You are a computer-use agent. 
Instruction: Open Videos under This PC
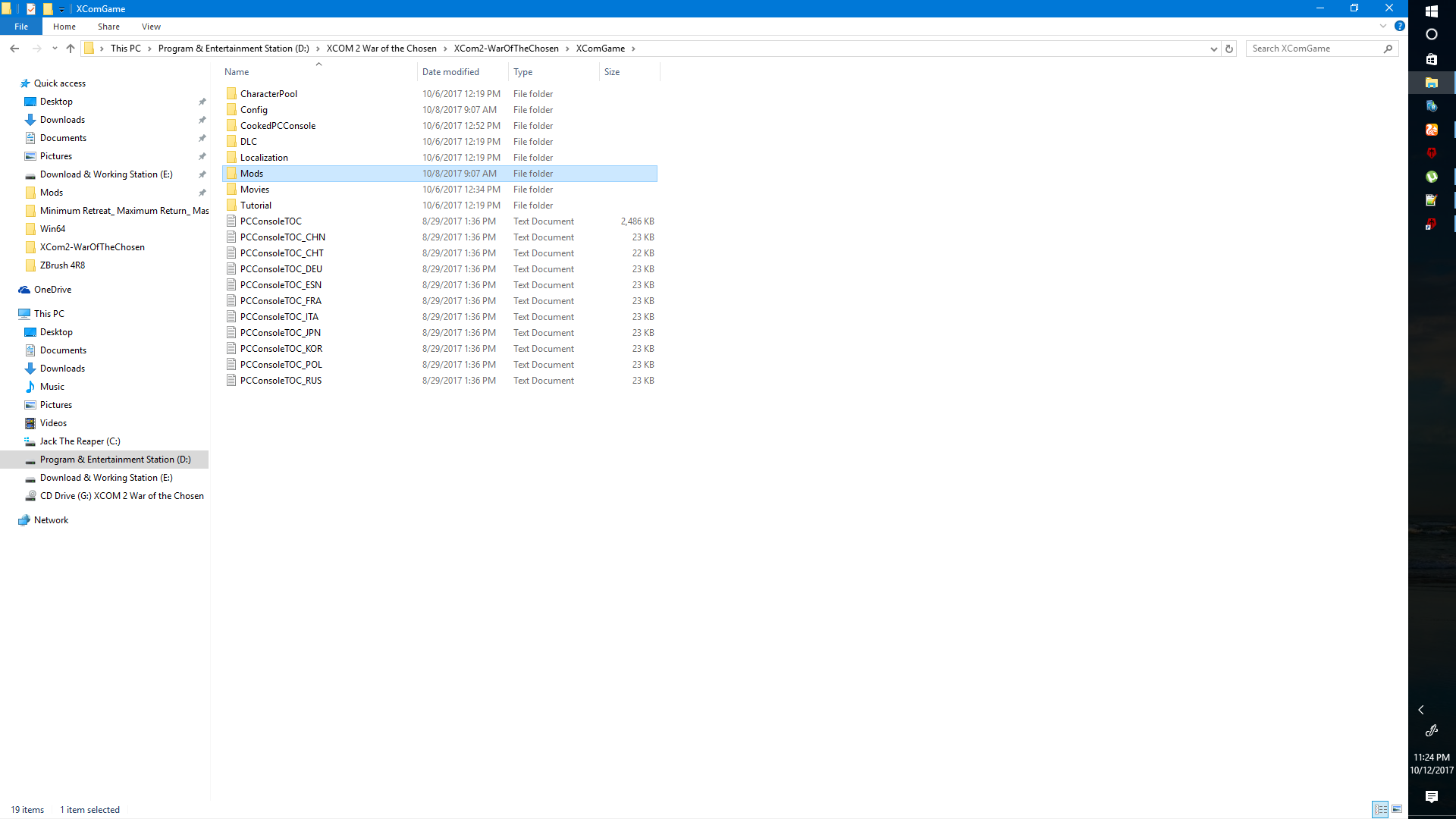53,423
